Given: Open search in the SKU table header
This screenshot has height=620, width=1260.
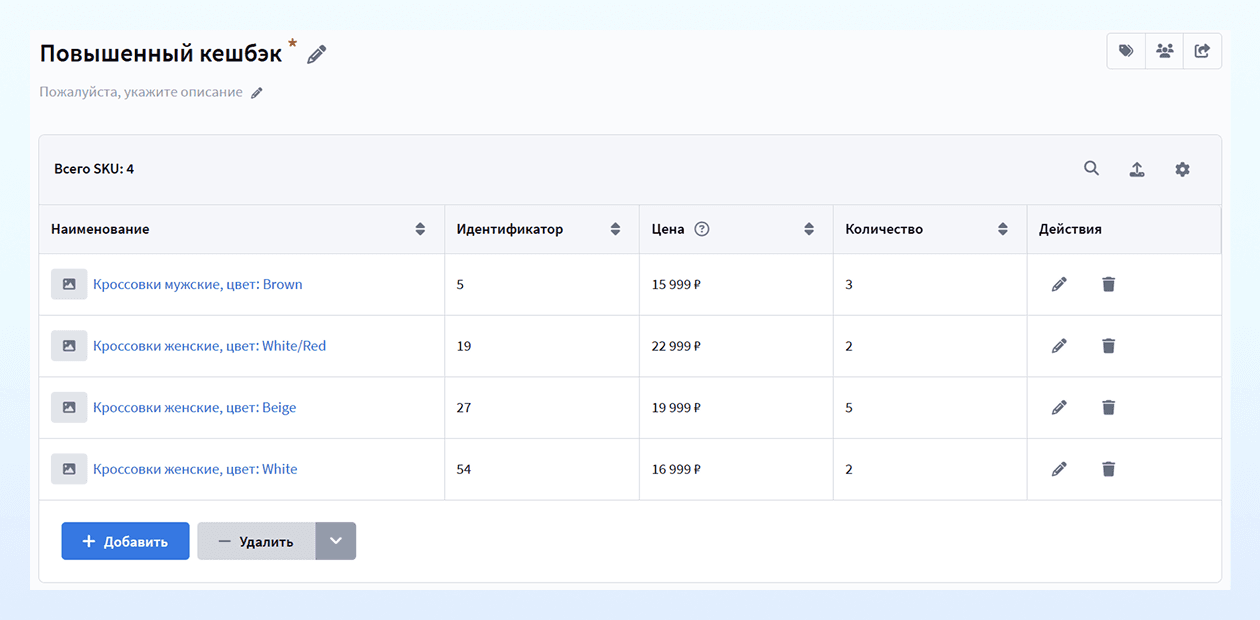Looking at the screenshot, I should click(1091, 169).
